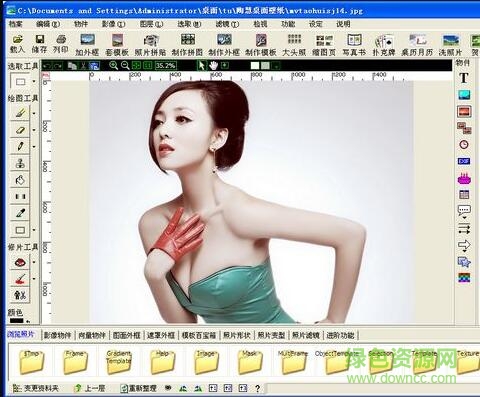Open the 滤镜(T) filter menu
Viewport: 480px width, 397px height.
point(227,24)
